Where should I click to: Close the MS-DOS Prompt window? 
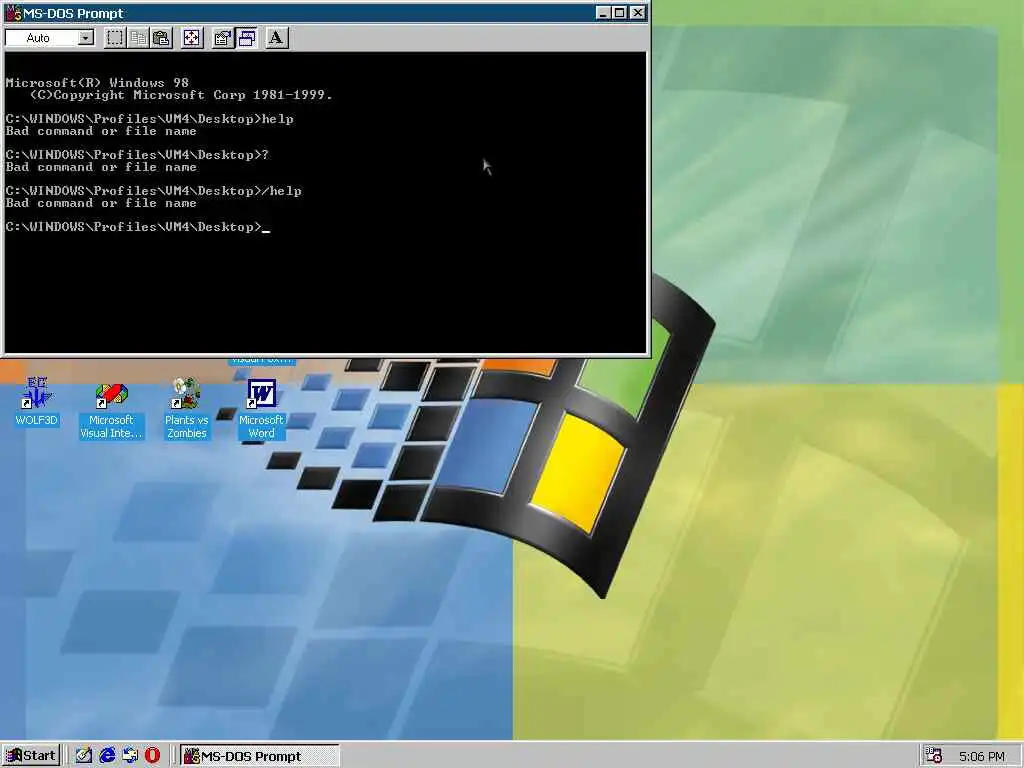pos(638,12)
